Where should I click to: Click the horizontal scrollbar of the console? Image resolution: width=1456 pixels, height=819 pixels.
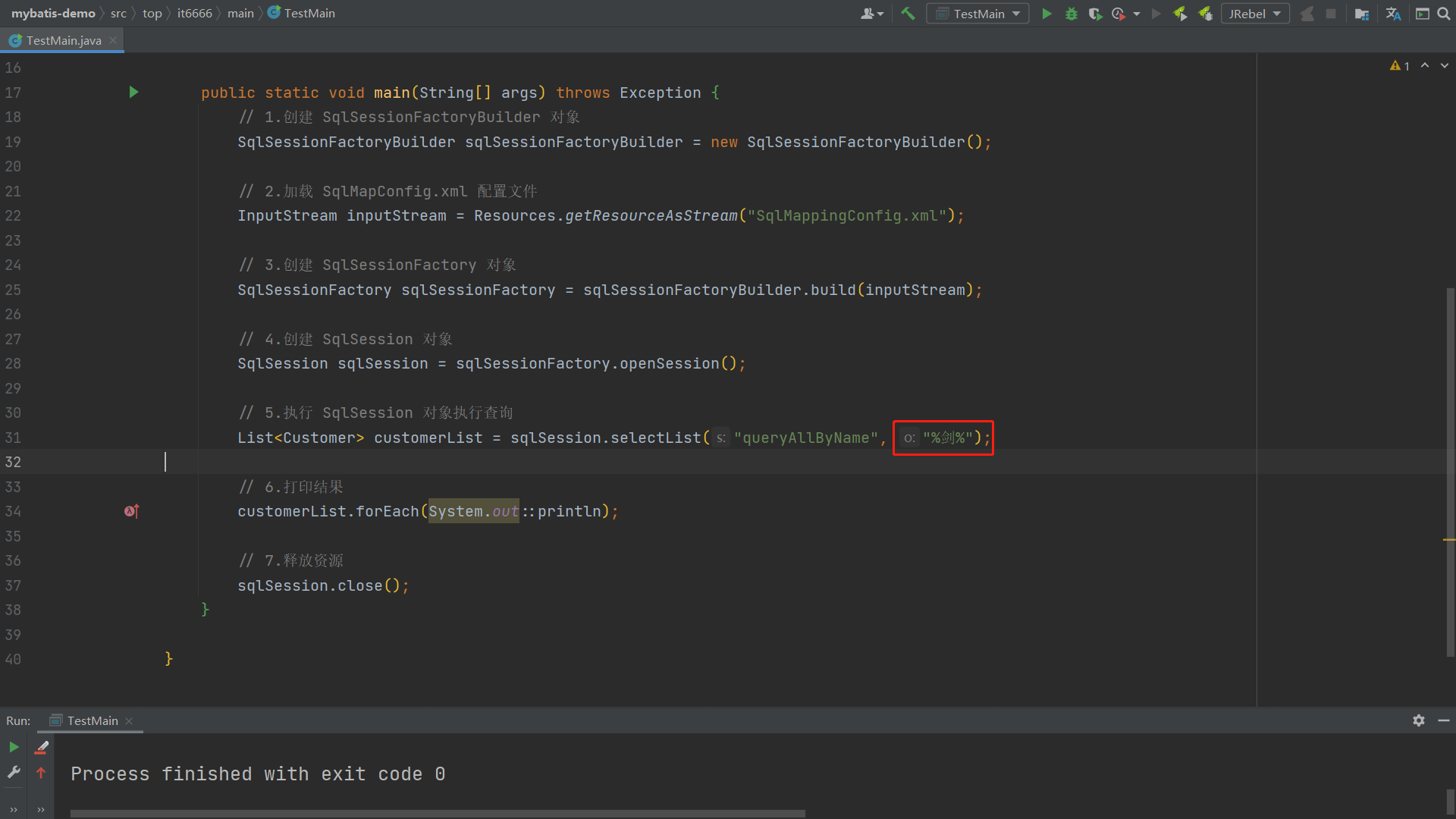click(x=438, y=814)
